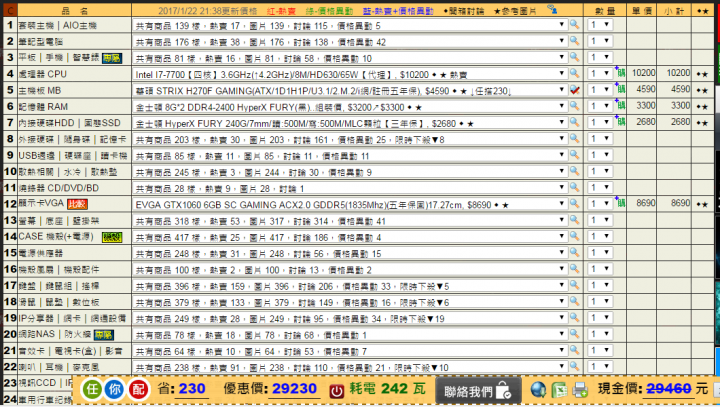Click the 處理器 CPU category label

42,74
